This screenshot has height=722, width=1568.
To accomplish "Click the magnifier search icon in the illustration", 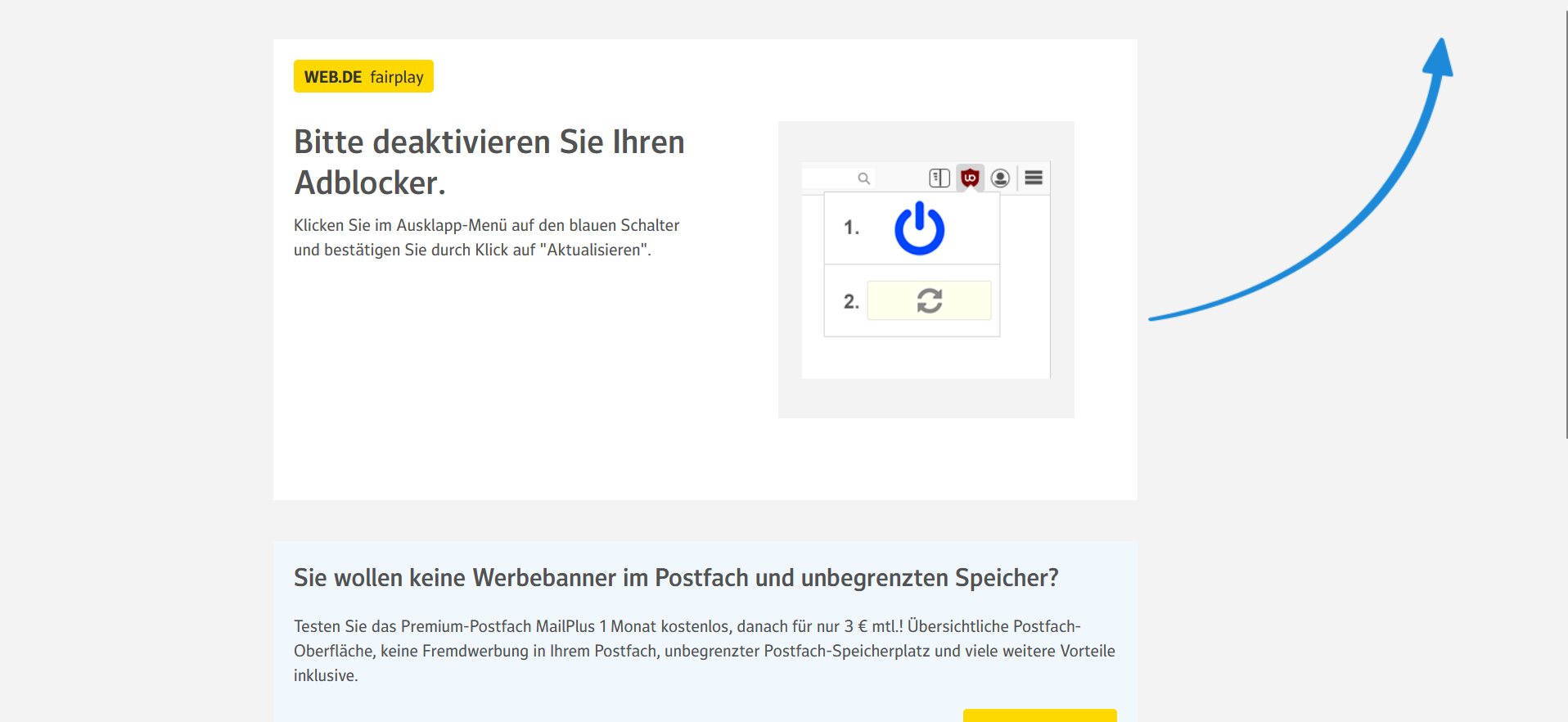I will coord(863,178).
